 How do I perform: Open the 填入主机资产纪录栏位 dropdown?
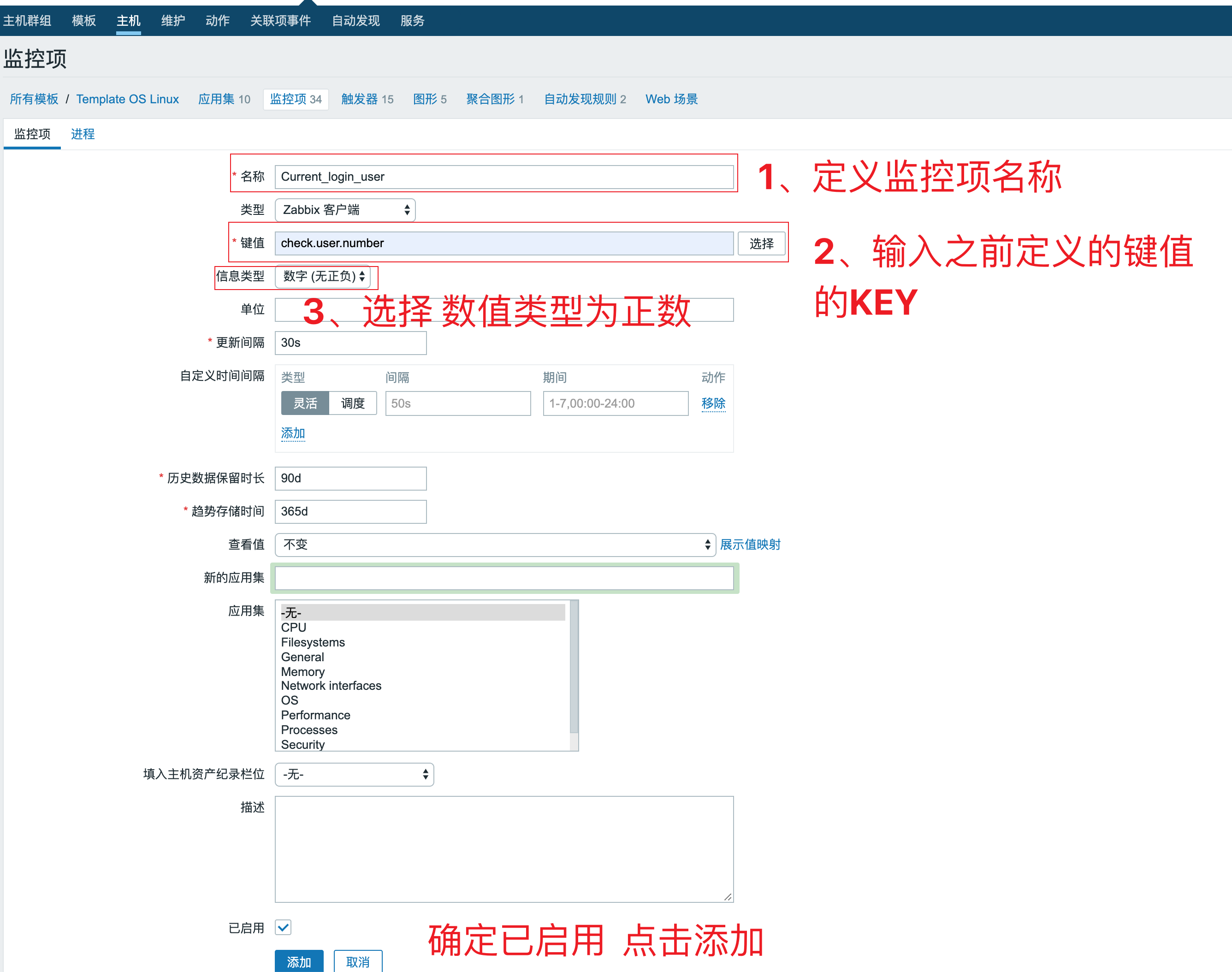pyautogui.click(x=354, y=775)
